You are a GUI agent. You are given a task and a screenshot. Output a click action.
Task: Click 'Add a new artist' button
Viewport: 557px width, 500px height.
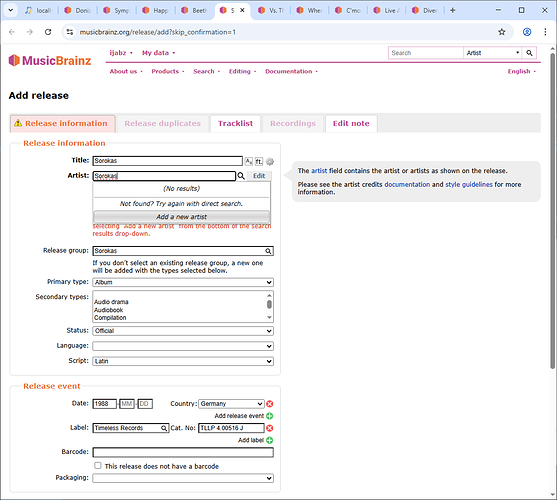click(x=182, y=217)
